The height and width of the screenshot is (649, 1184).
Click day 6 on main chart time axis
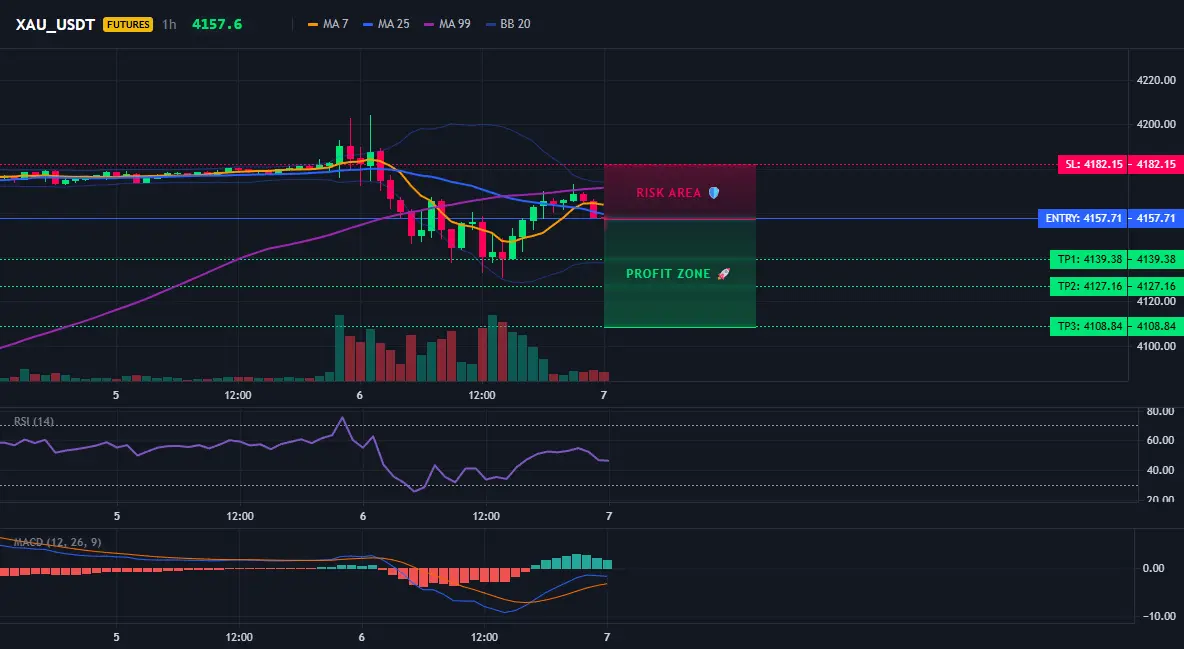pos(359,395)
